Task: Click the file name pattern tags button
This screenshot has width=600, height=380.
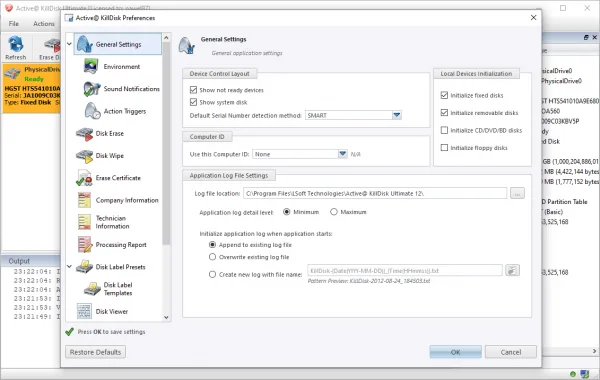Action: (x=512, y=271)
